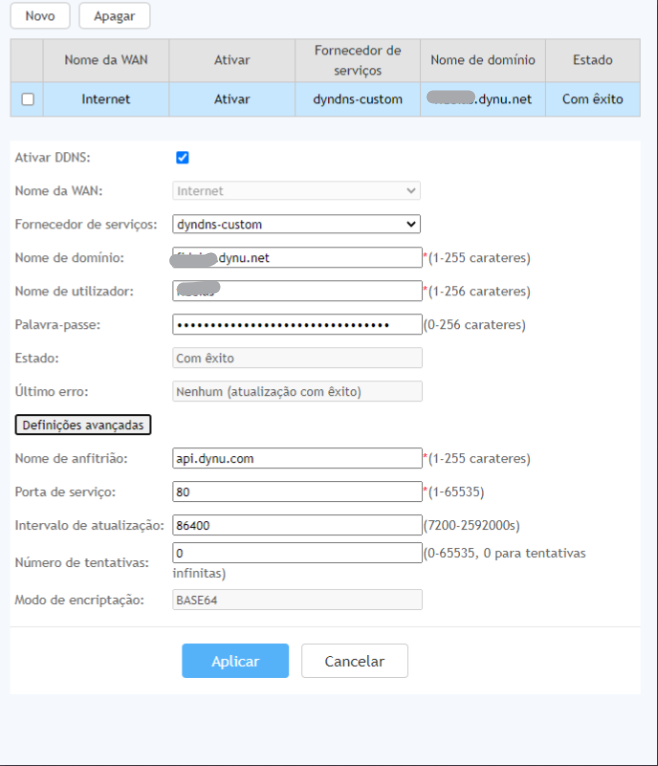Screen dimensions: 658x766
Task: Click the Nome de anfitrião field
Action: (x=296, y=459)
